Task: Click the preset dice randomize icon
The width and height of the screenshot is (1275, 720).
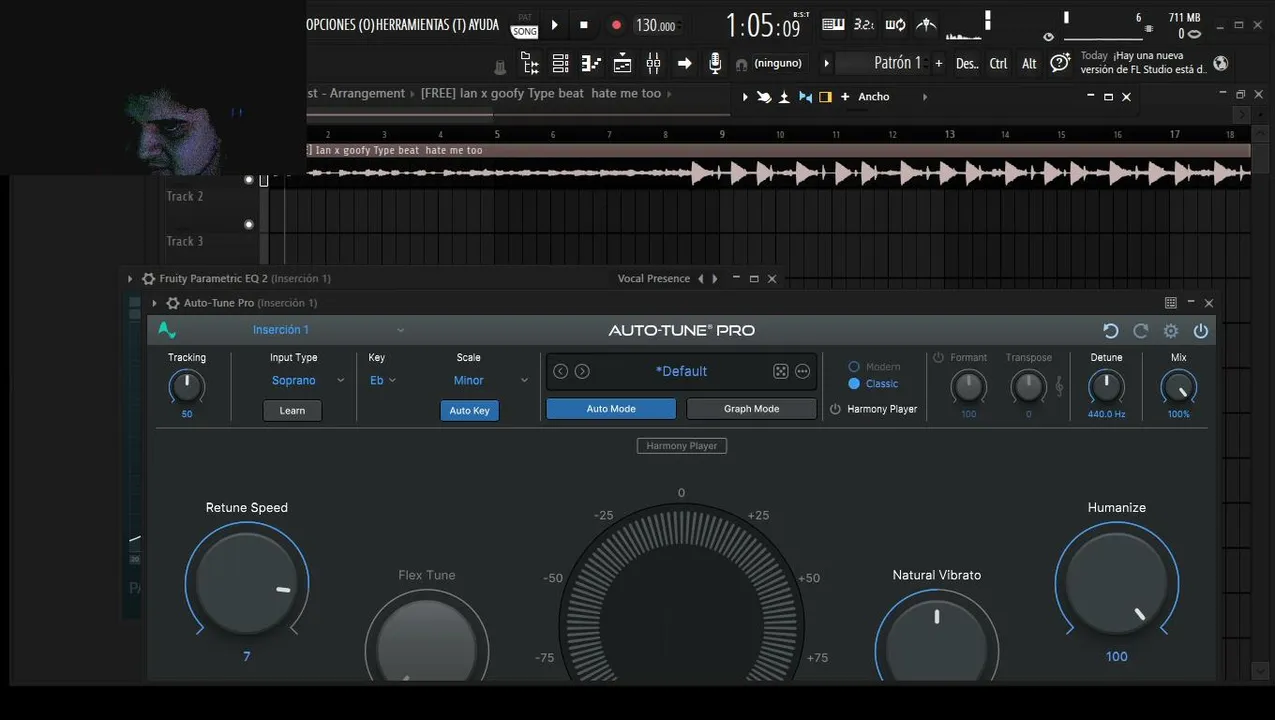Action: click(x=781, y=371)
